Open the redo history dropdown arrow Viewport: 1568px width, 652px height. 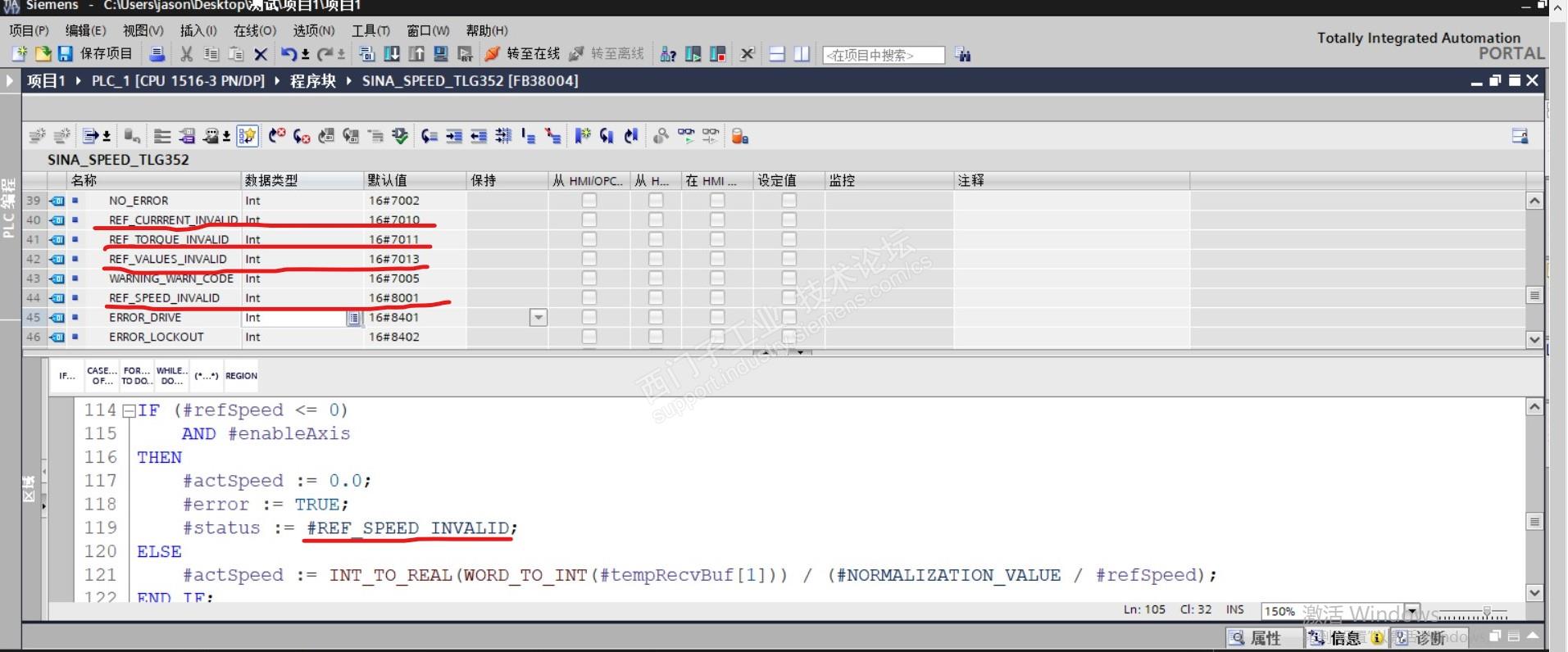click(x=341, y=55)
